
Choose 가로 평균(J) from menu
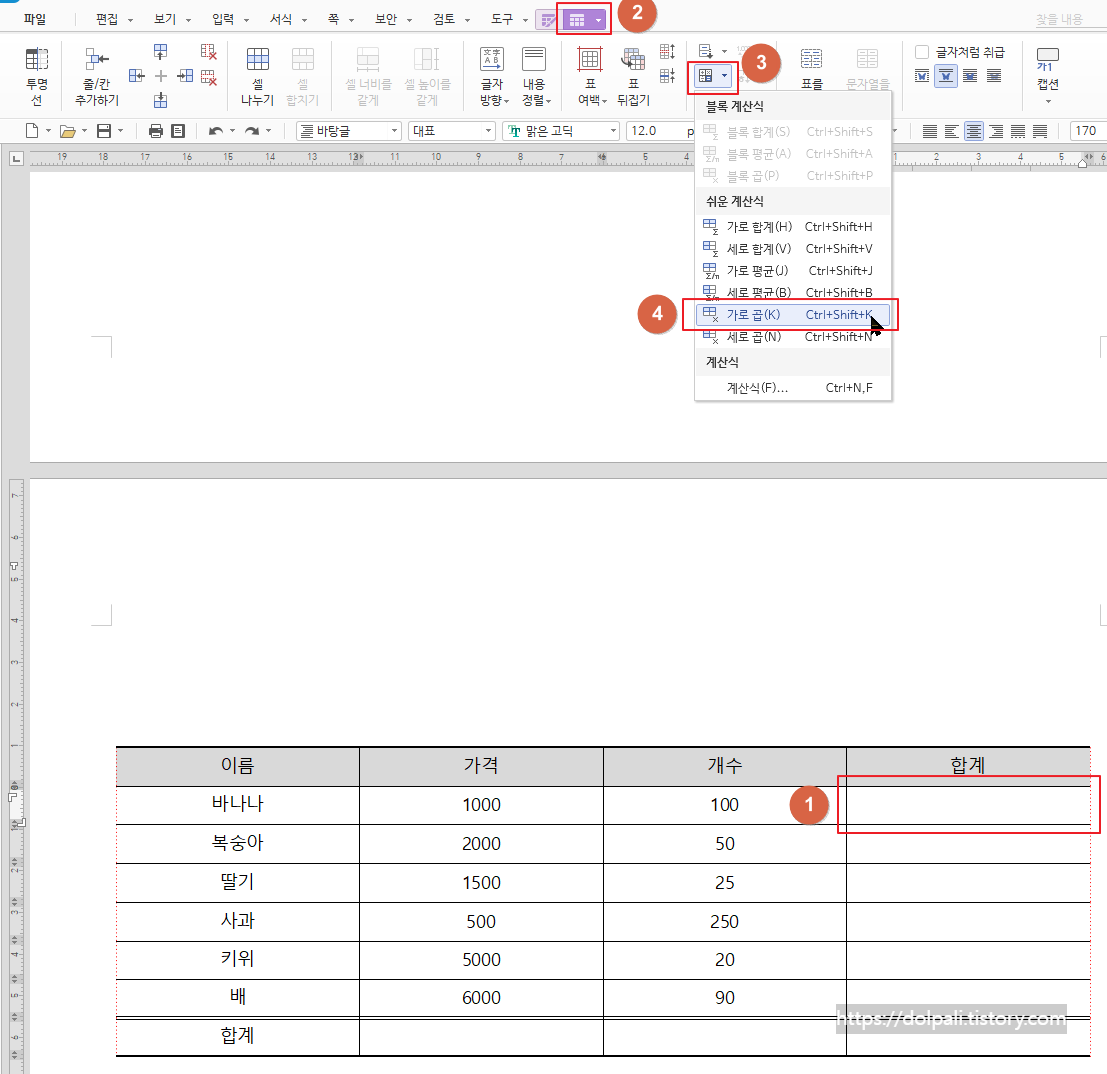click(792, 270)
